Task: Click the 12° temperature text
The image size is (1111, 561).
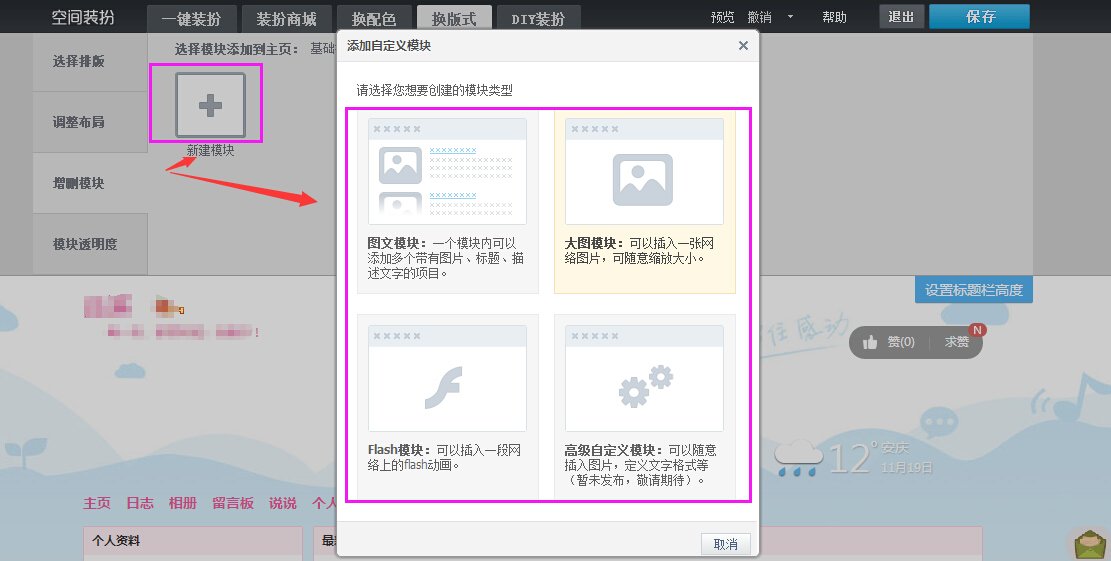Action: coord(853,458)
